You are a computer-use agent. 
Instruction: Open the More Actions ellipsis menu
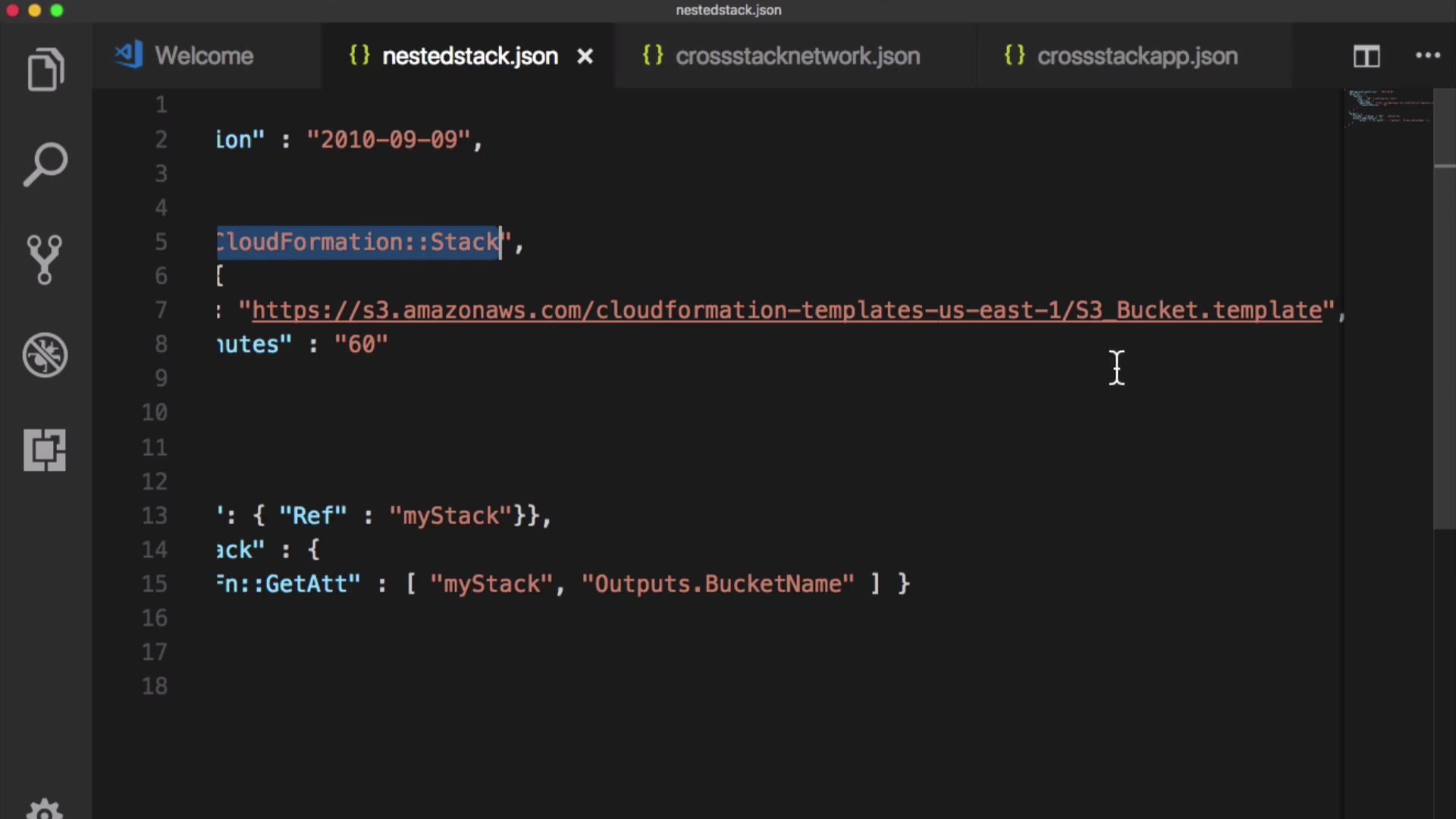1428,55
